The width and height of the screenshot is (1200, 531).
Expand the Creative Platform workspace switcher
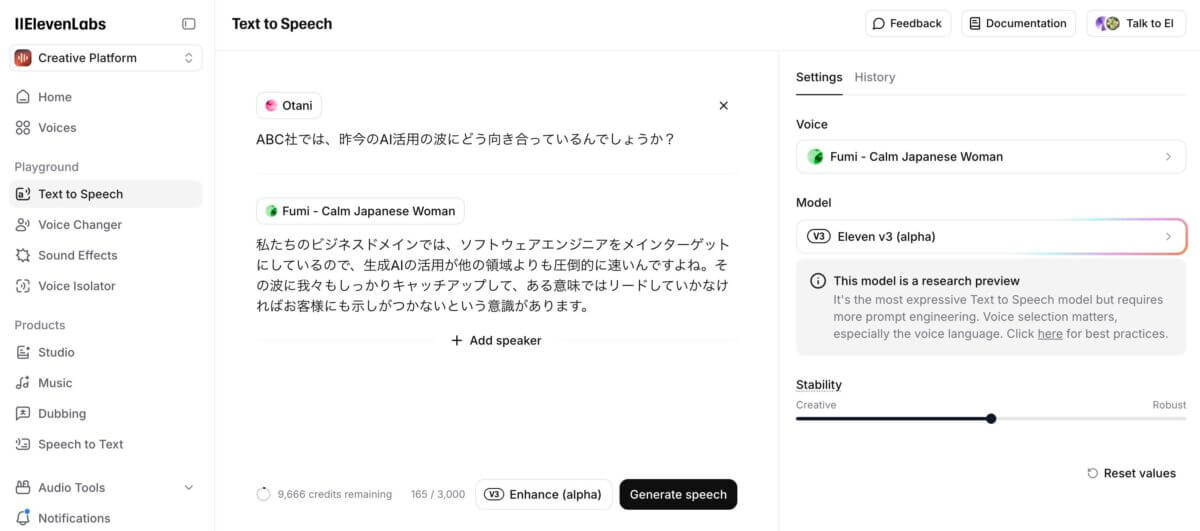106,58
